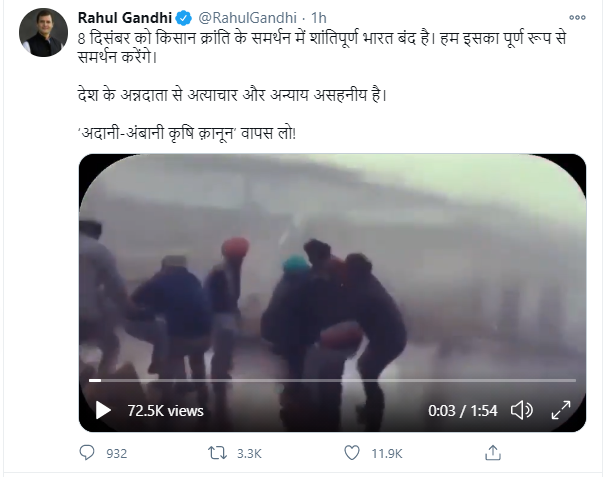Click the blue verified badge
Viewport: 611px width, 477px height.
click(185, 17)
